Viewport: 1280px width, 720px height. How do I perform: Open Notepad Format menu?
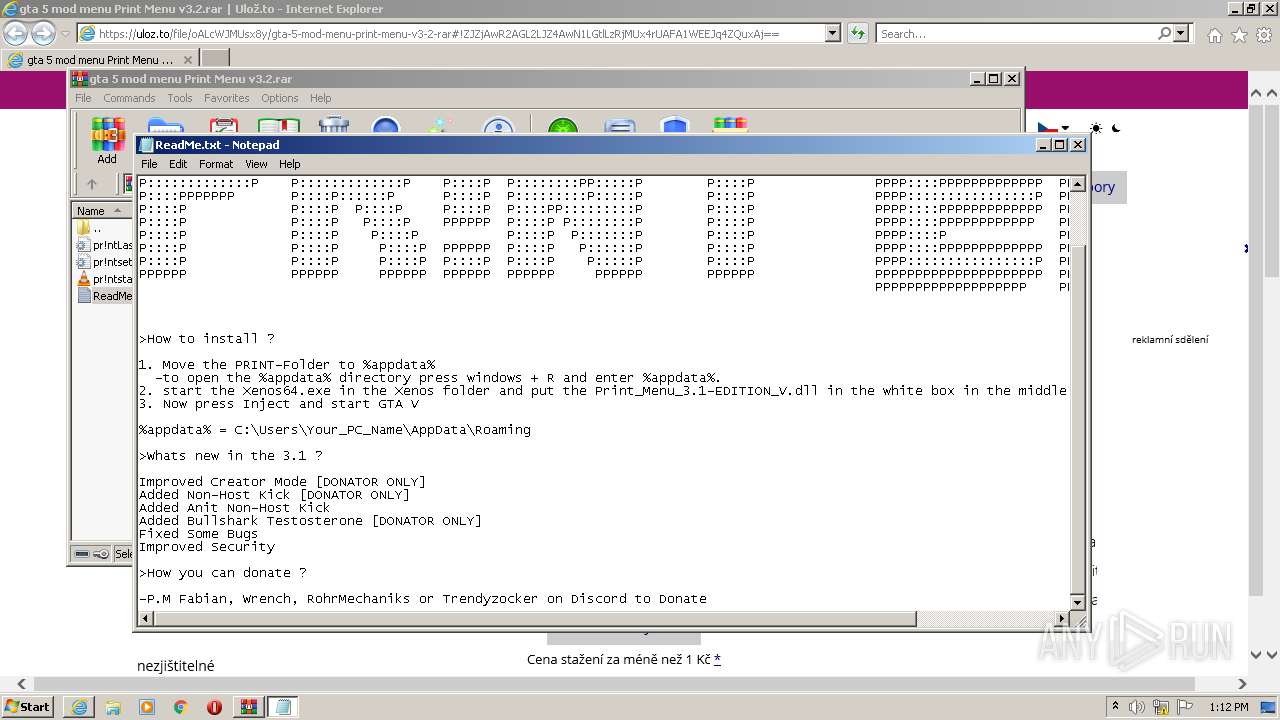coord(216,164)
